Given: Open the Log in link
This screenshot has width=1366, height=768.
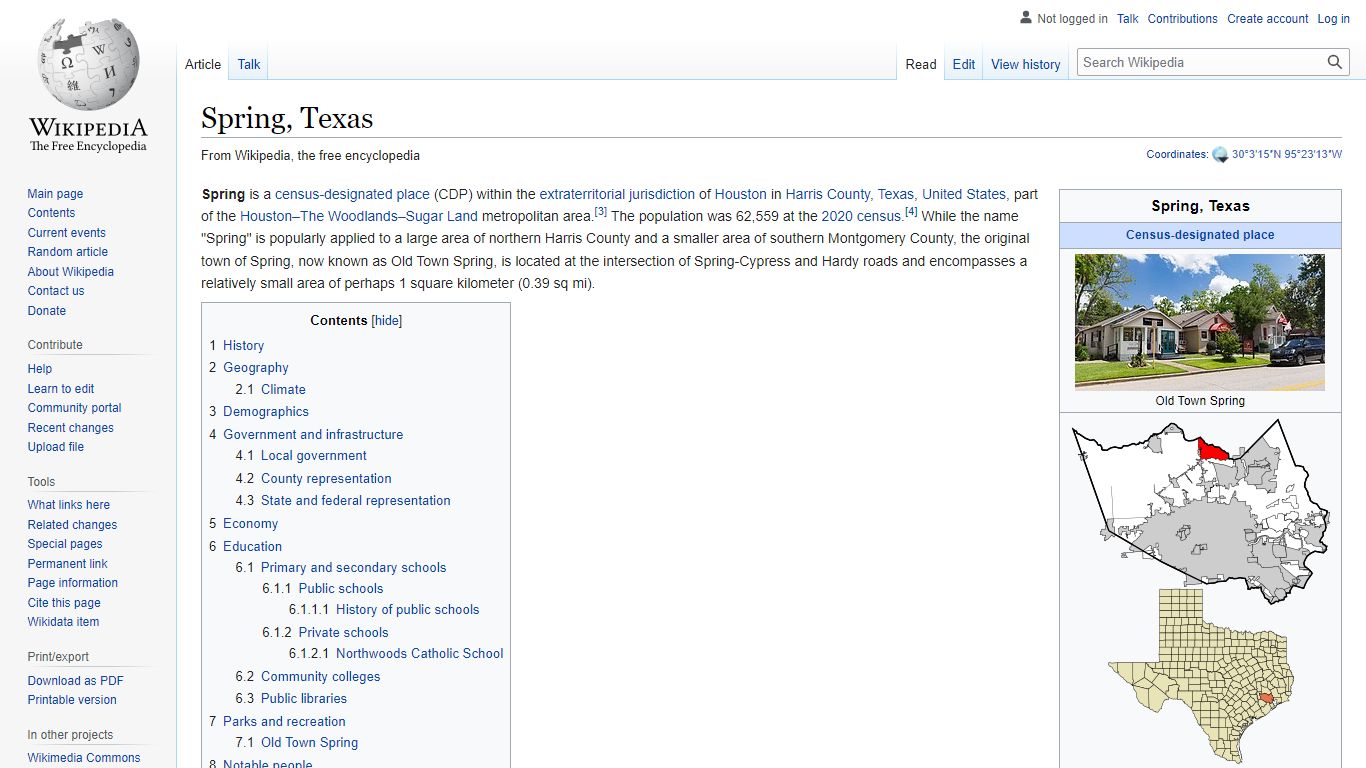Looking at the screenshot, I should tap(1334, 18).
